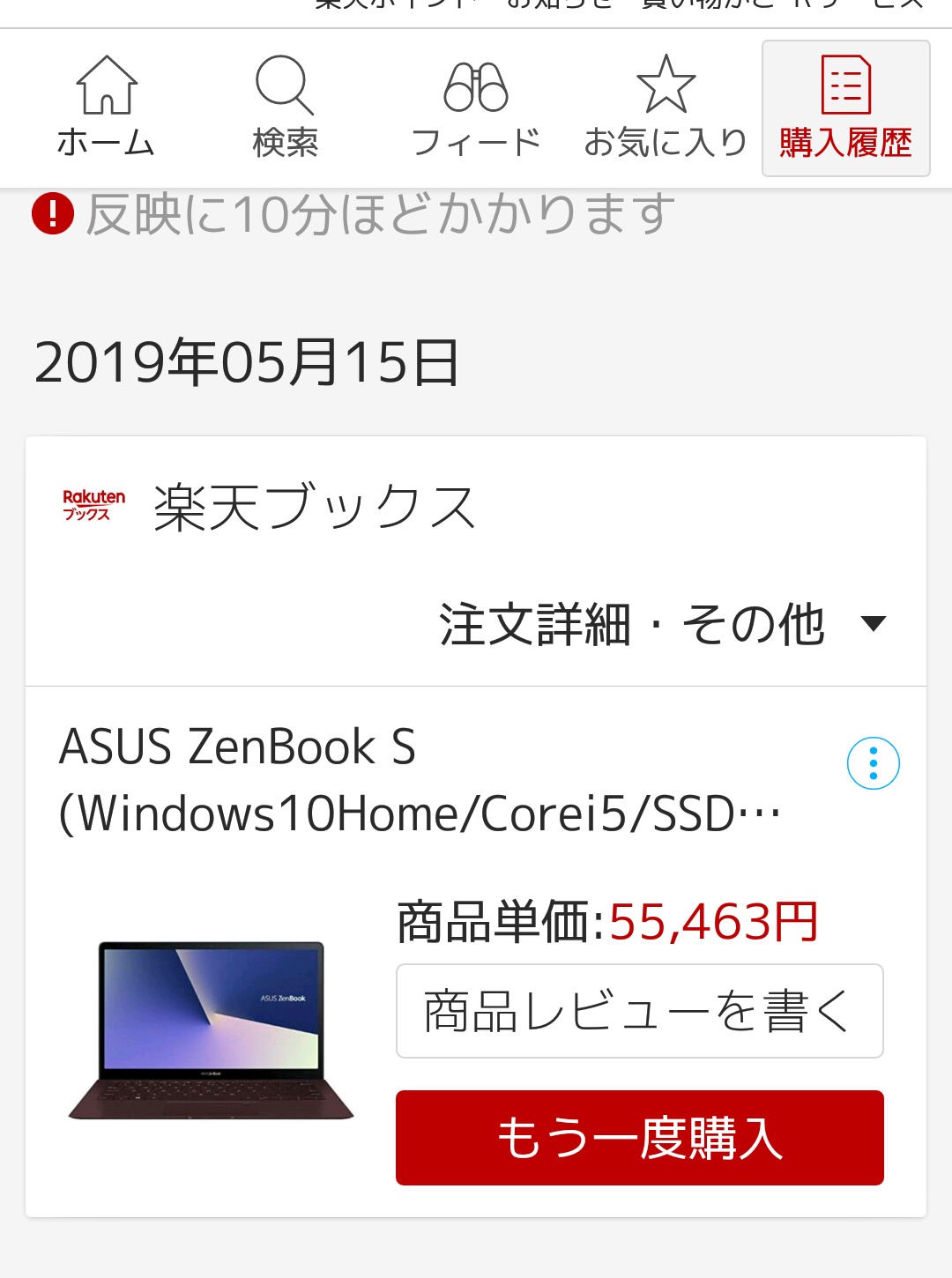The image size is (952, 1278).
Task: Click 商品レビューを書く button
Action: click(x=640, y=1011)
